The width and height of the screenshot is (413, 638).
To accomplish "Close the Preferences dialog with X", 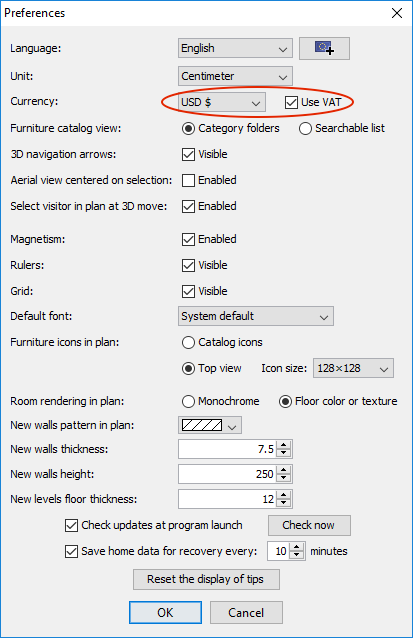I will (x=397, y=13).
